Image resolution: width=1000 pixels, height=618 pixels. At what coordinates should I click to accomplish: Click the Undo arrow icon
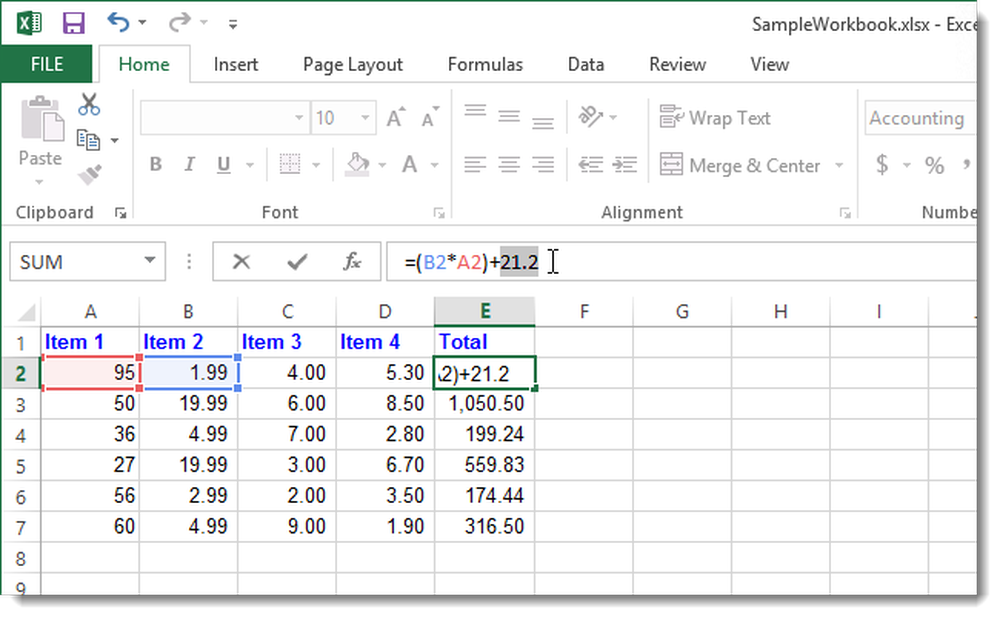[x=118, y=23]
